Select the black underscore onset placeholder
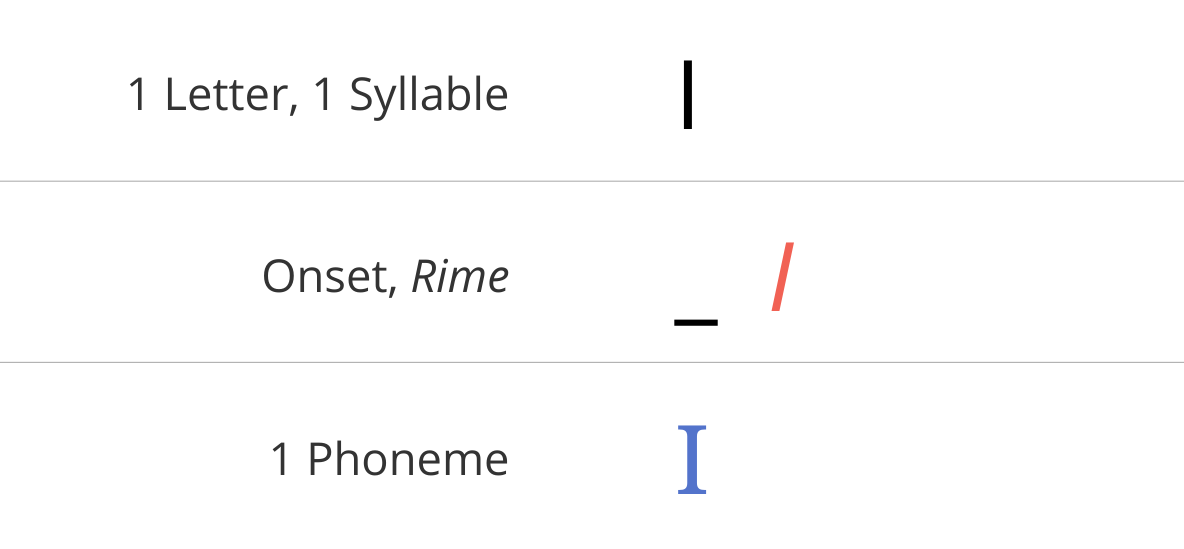Viewport: 1184px width, 549px height. (696, 322)
